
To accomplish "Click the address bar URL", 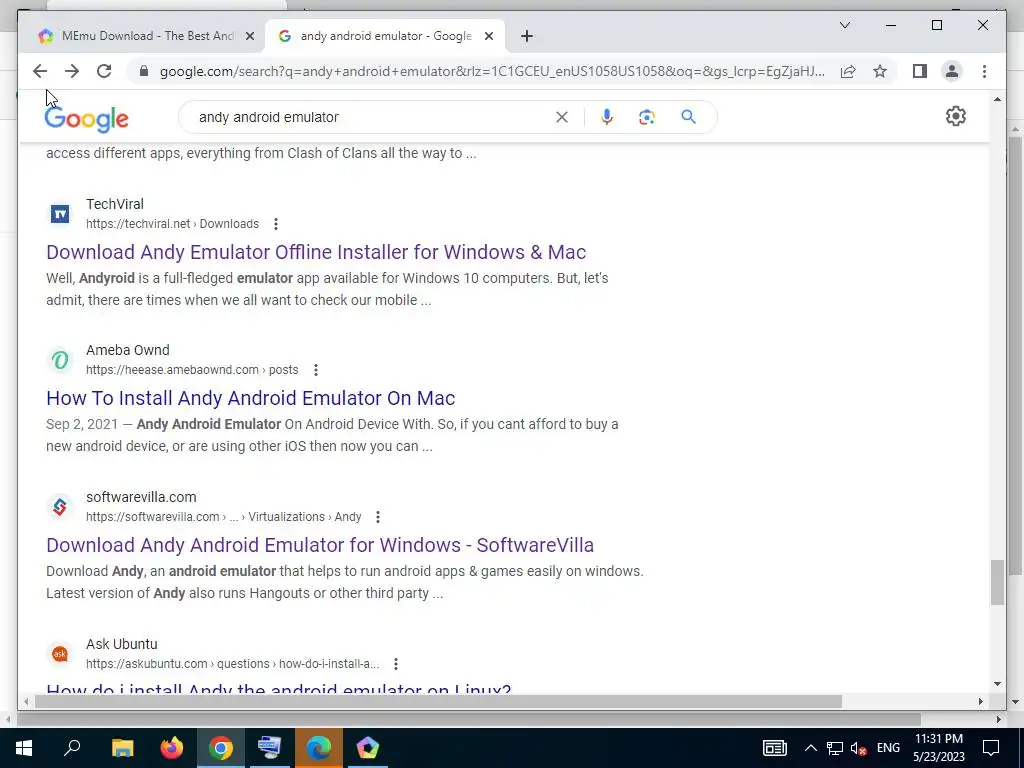I will pos(492,71).
